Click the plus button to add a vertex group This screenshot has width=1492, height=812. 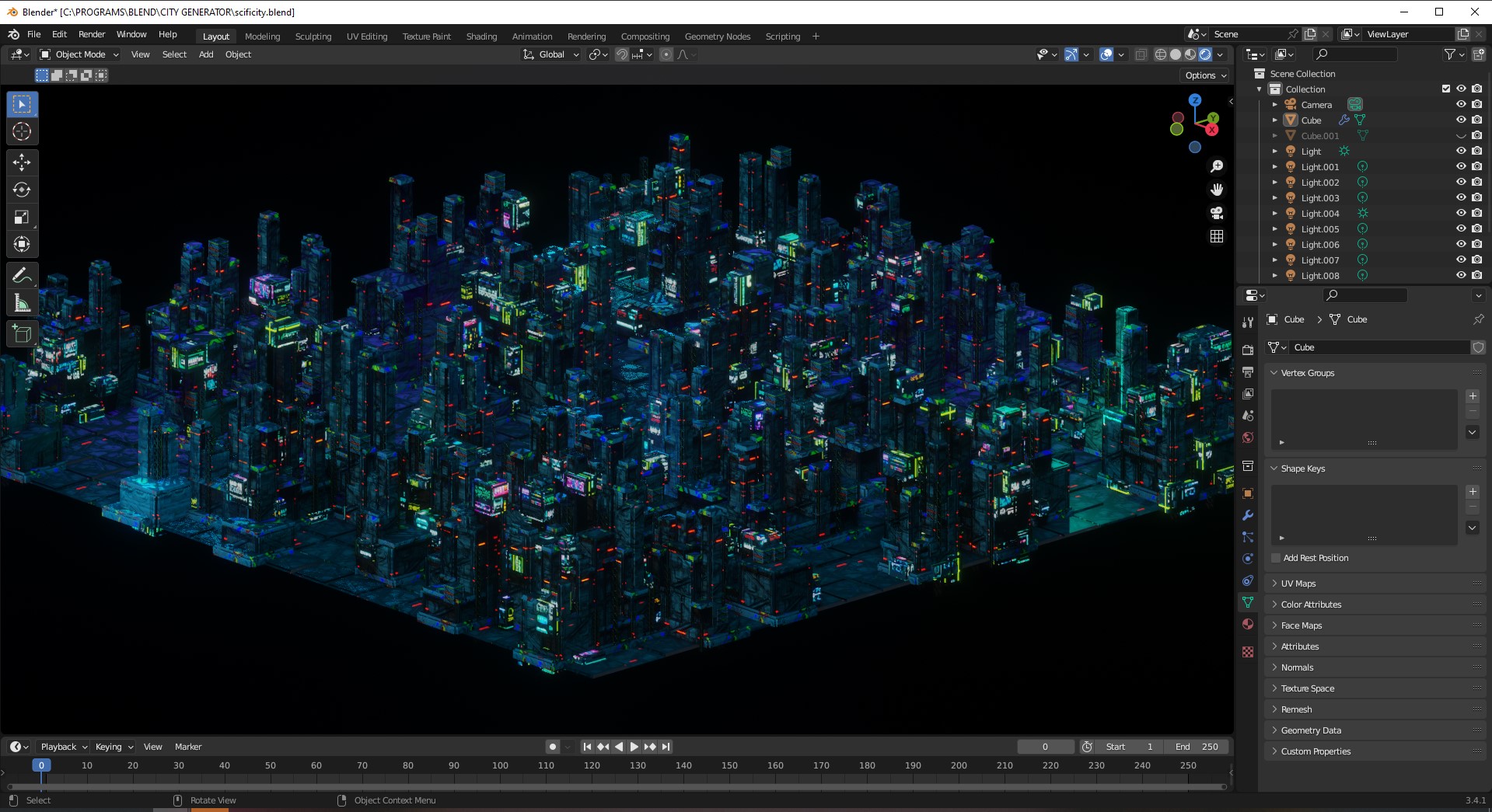[x=1473, y=396]
